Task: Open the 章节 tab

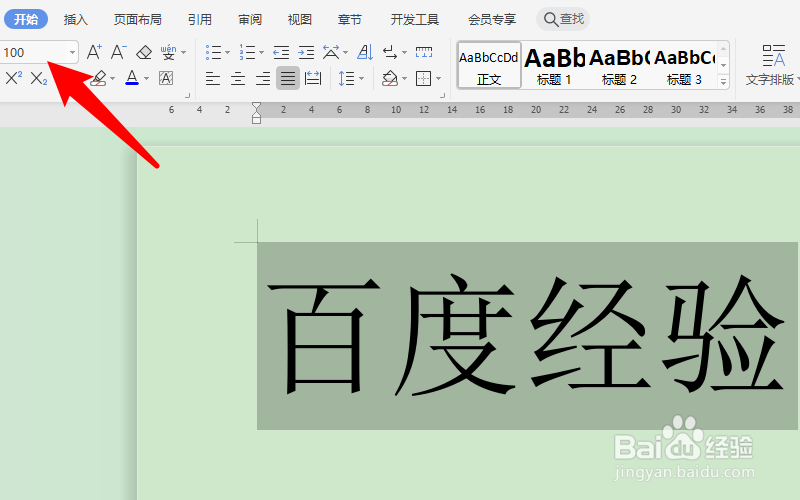Action: coord(349,19)
